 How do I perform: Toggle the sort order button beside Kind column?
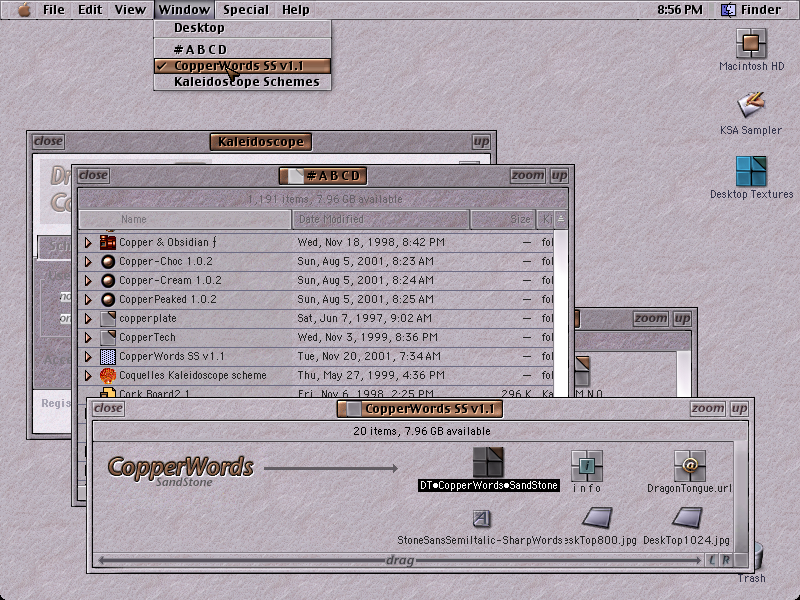[x=561, y=219]
